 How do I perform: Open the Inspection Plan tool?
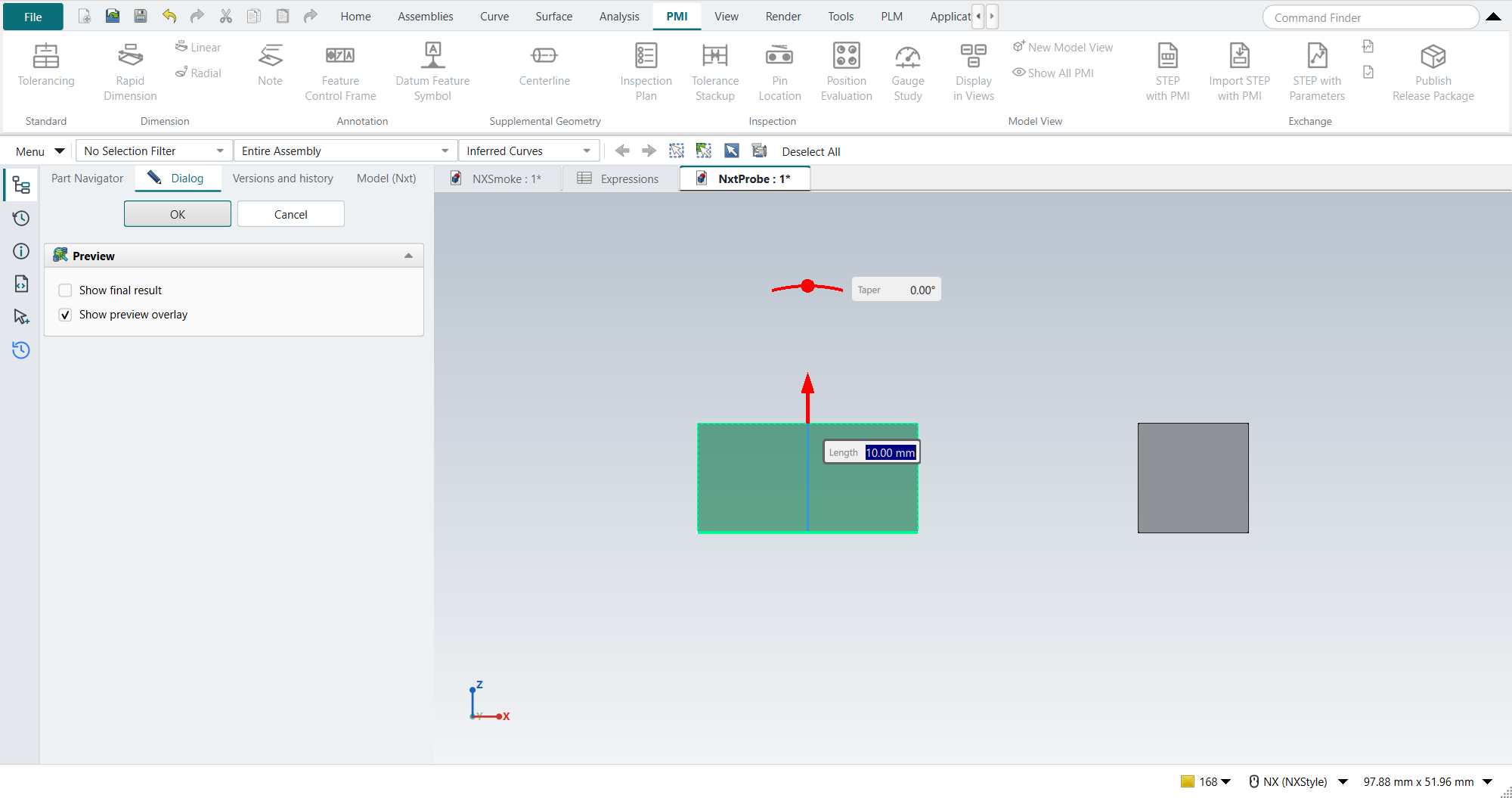pos(646,72)
